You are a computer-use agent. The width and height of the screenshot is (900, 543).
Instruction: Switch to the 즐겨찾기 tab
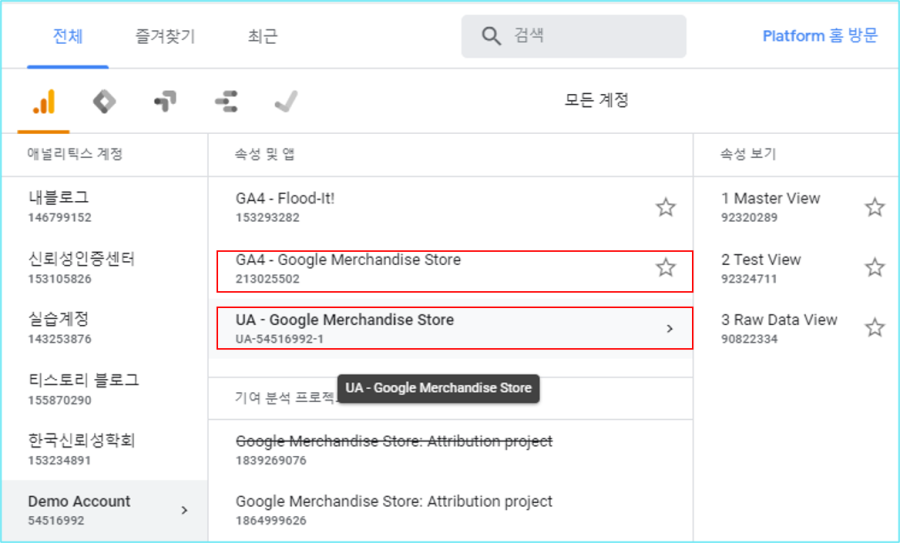[x=165, y=36]
